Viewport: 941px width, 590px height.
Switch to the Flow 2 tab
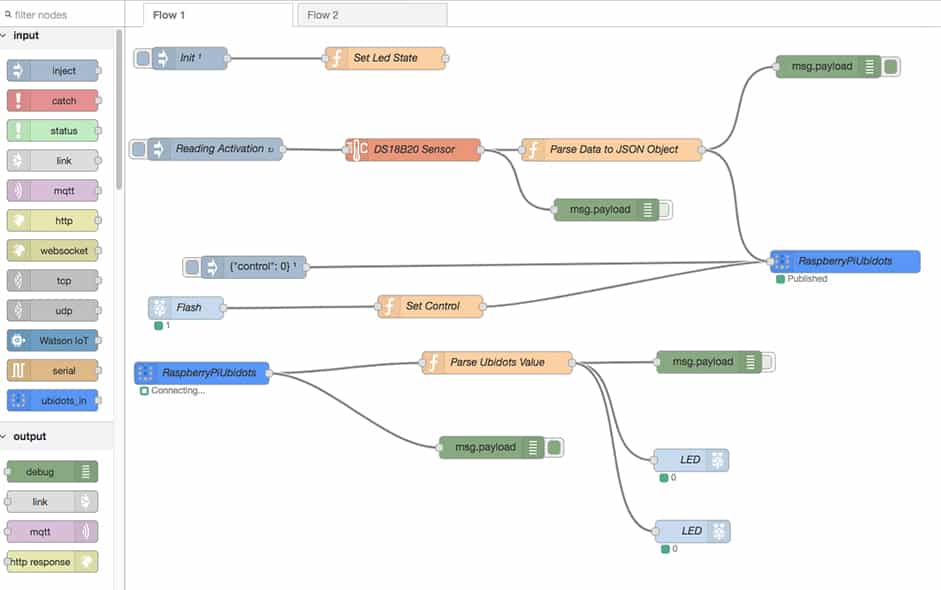(x=372, y=15)
